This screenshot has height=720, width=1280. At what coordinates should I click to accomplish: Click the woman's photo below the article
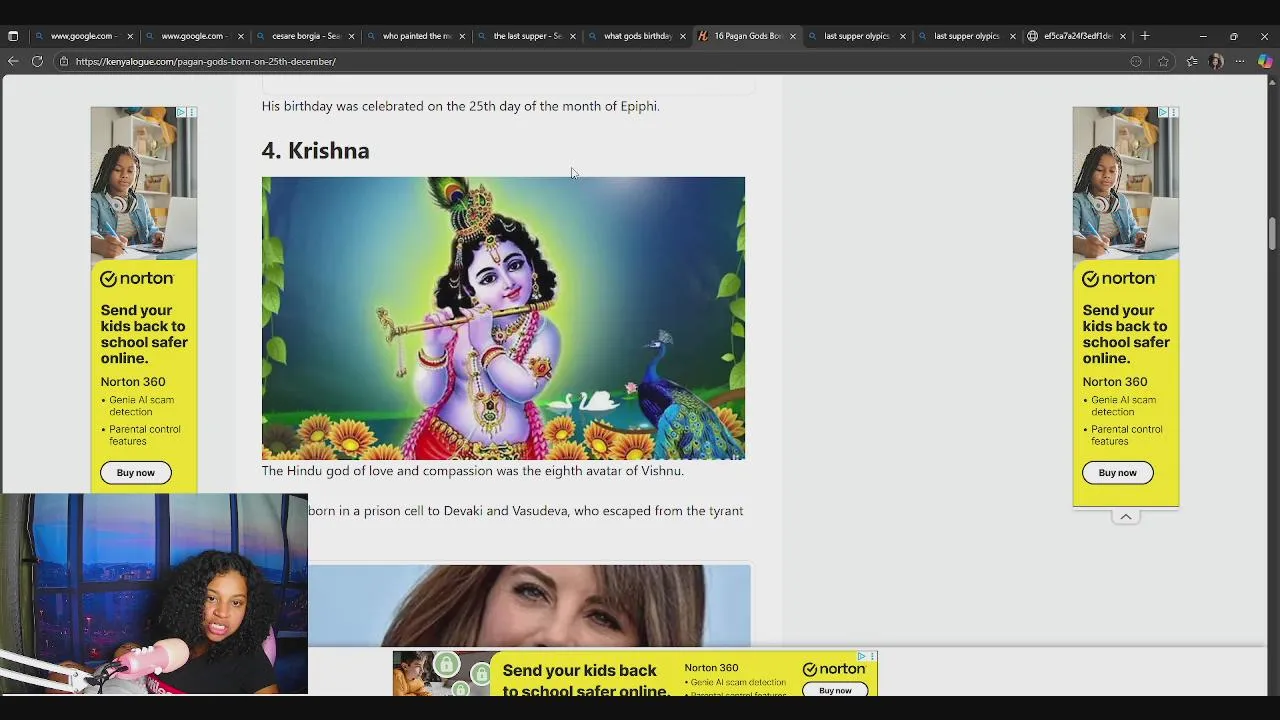[529, 605]
